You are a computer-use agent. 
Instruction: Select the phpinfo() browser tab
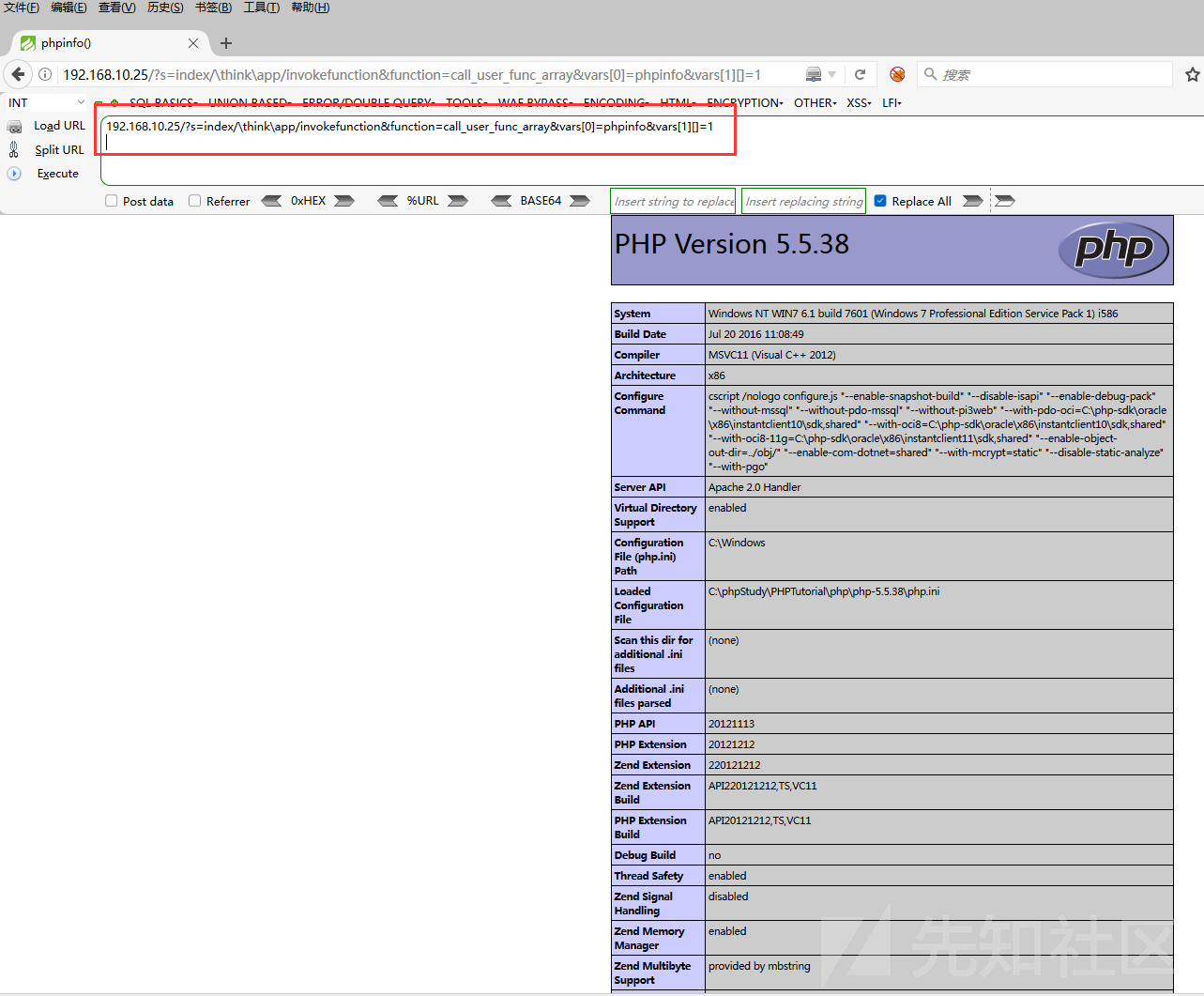click(x=111, y=43)
